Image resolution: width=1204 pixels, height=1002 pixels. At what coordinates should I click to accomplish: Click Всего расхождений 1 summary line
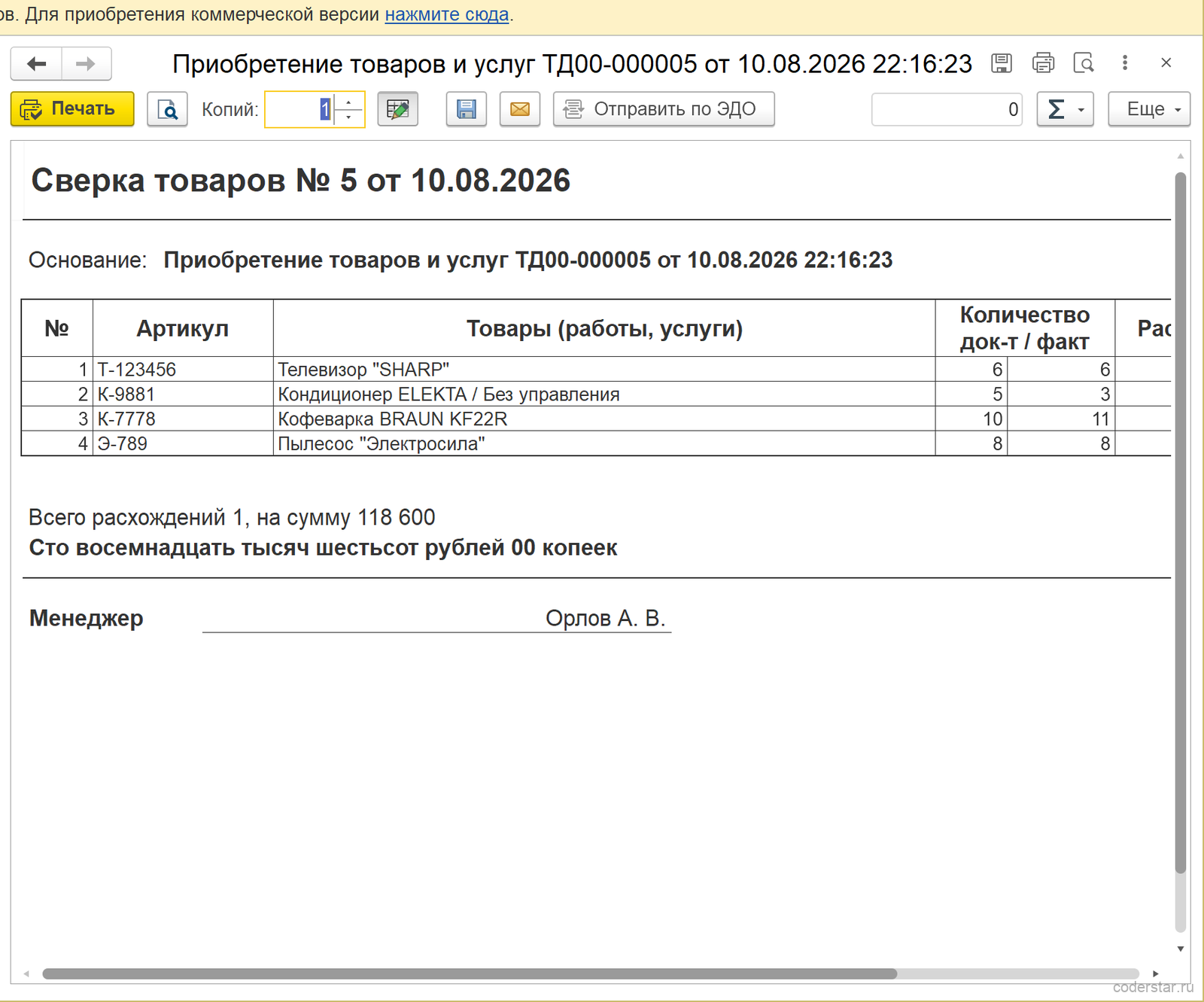(x=232, y=517)
